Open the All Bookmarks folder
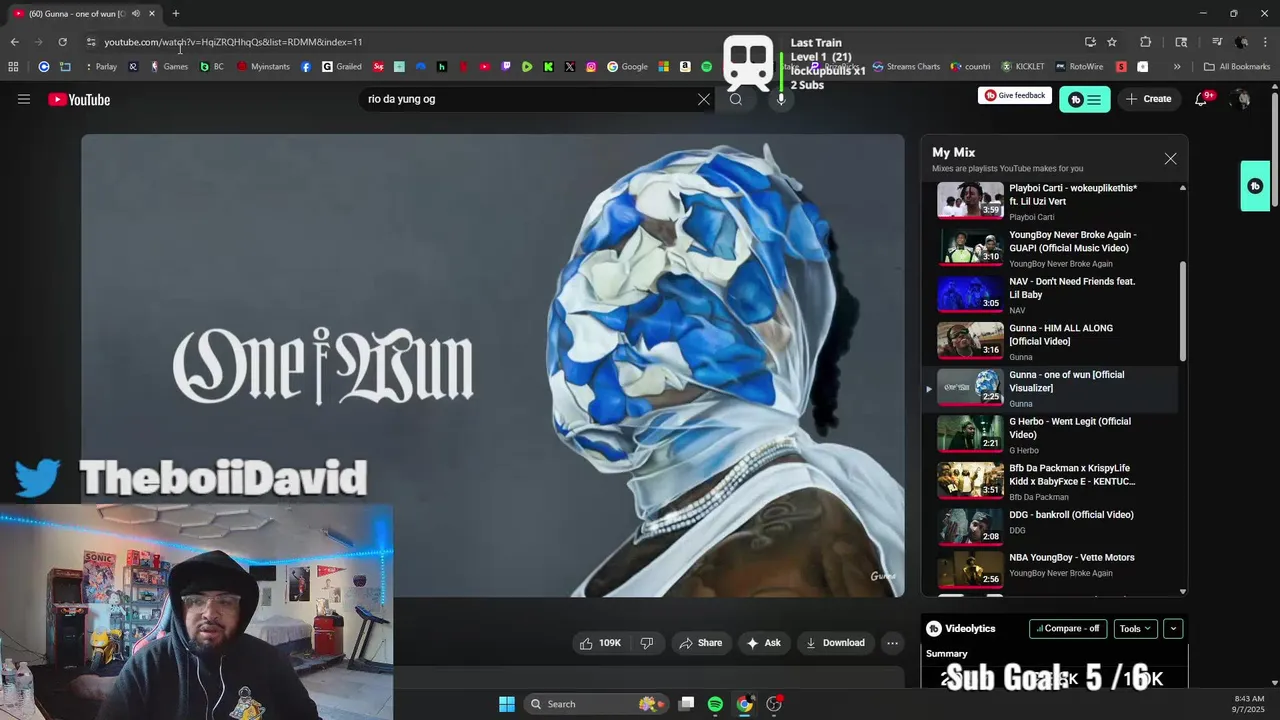This screenshot has width=1280, height=720. 1237,67
